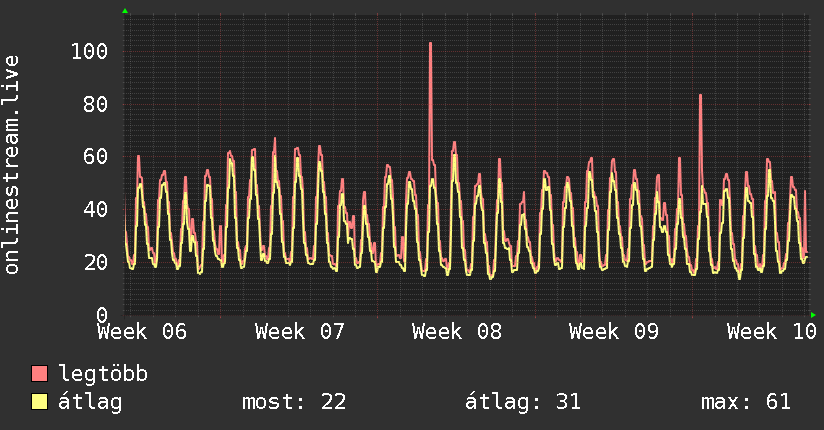Click the yellow átlag color swatch

click(x=39, y=402)
